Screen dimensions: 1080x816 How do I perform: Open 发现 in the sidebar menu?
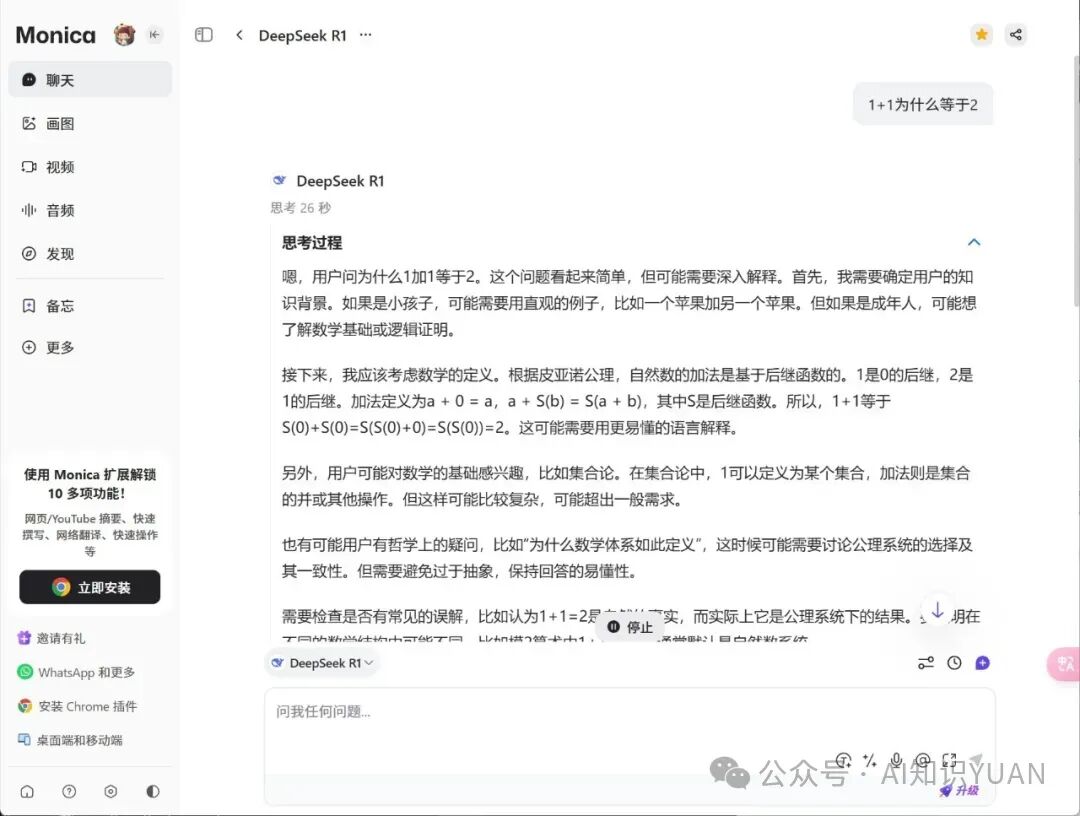coord(60,254)
